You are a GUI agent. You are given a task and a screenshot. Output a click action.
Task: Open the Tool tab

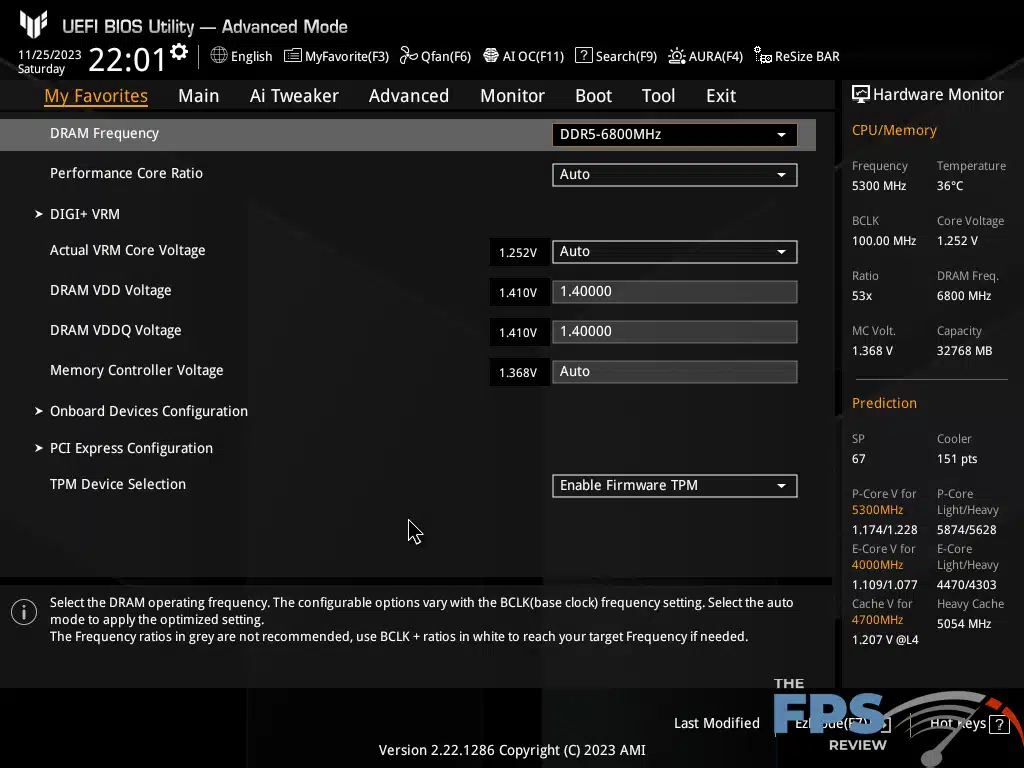658,96
